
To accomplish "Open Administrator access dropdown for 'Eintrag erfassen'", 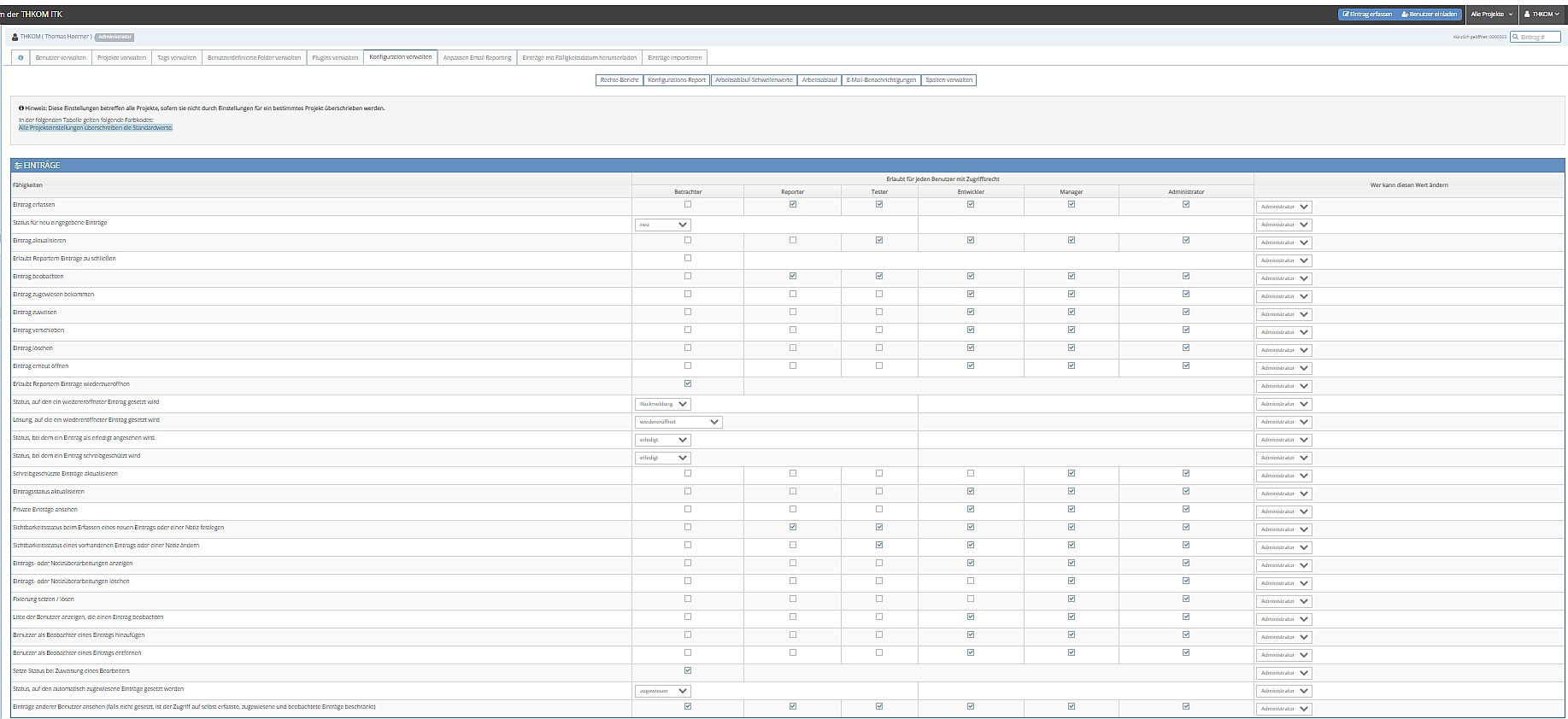I will [1283, 207].
